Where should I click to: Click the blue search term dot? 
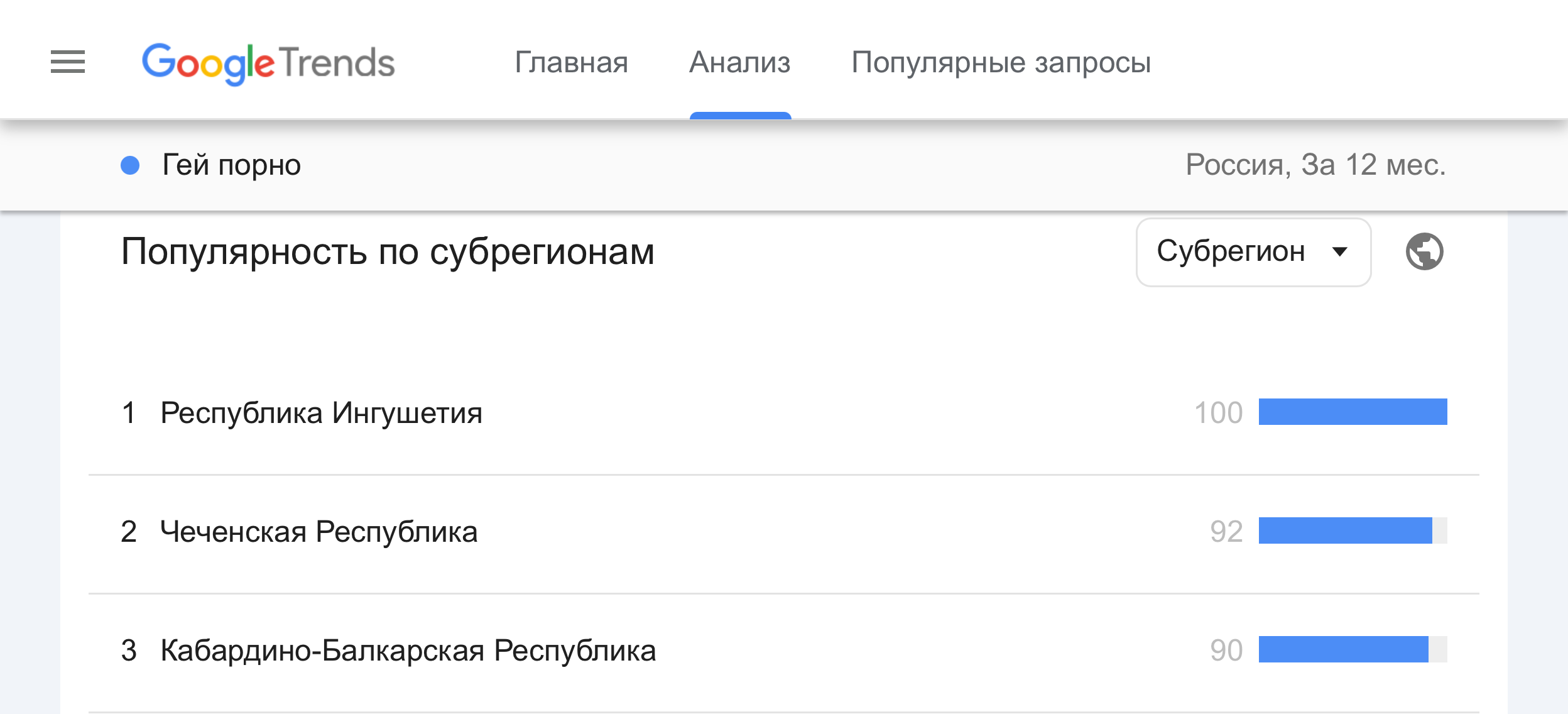point(130,165)
